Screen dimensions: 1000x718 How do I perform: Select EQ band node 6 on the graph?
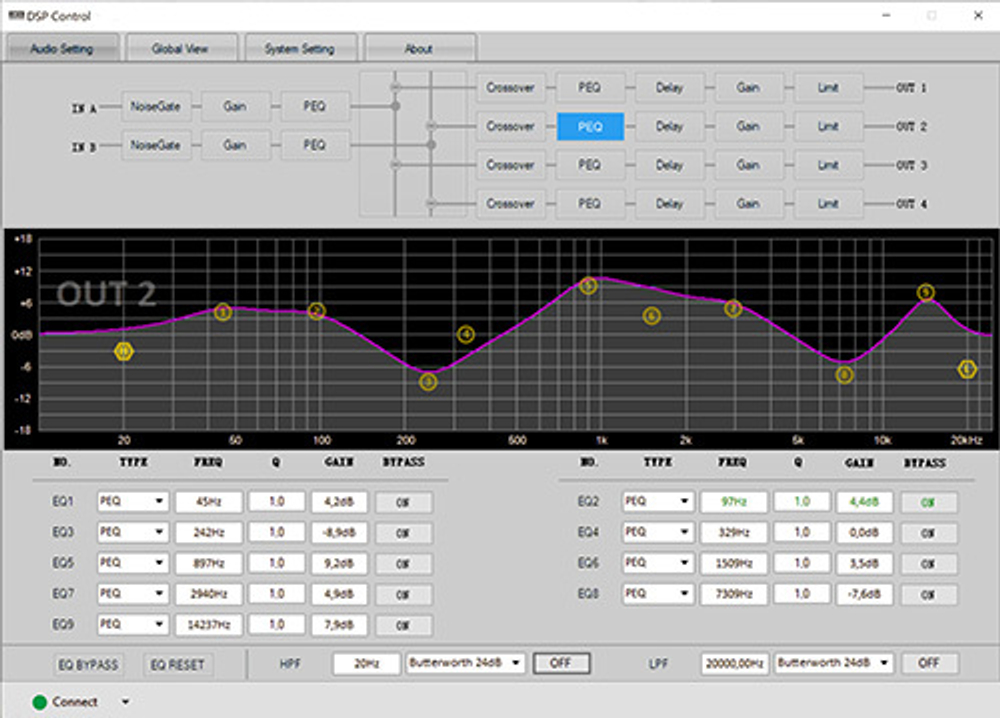(x=651, y=316)
